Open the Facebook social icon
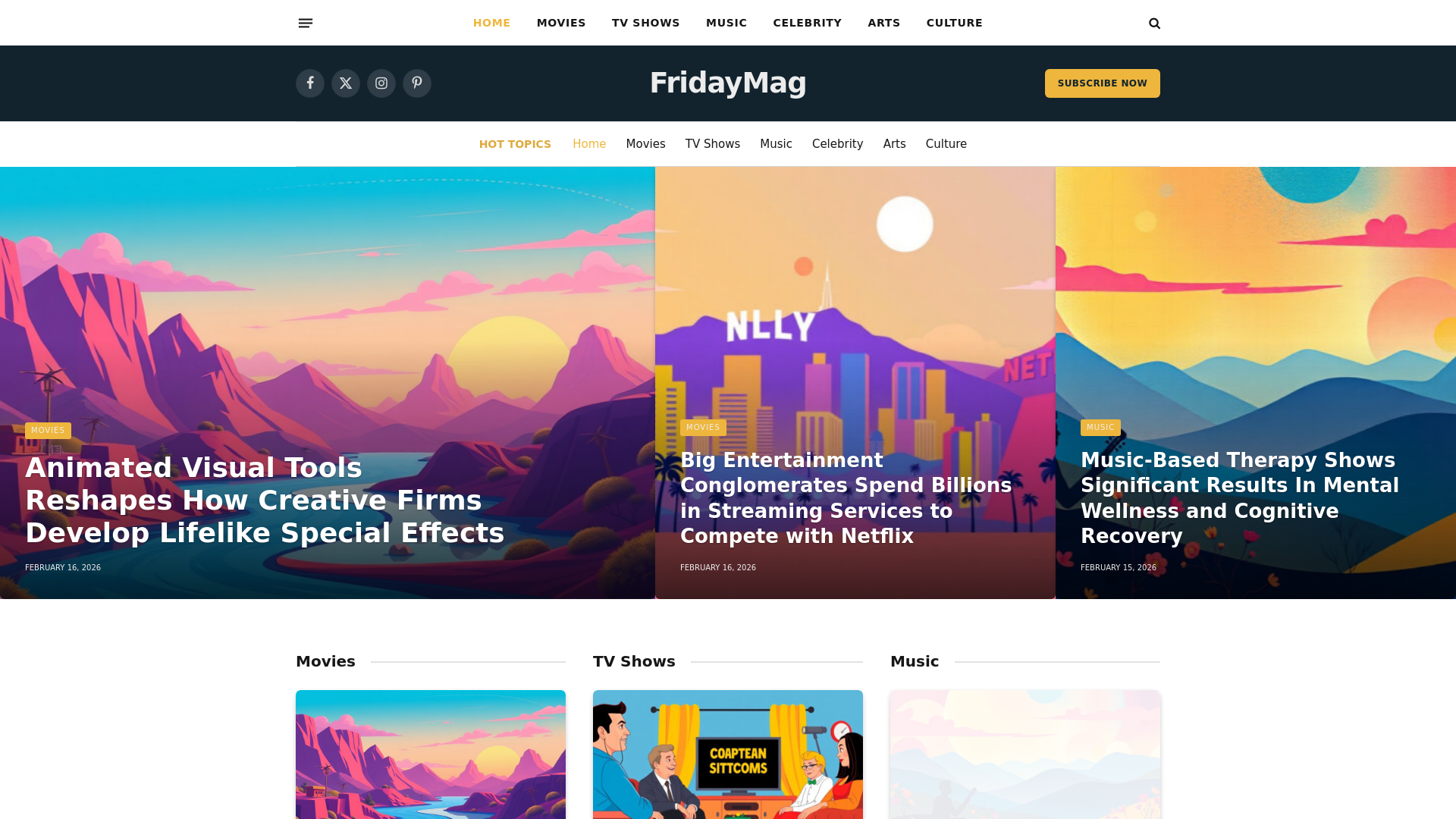Screen dimensions: 1456x819 (310, 83)
